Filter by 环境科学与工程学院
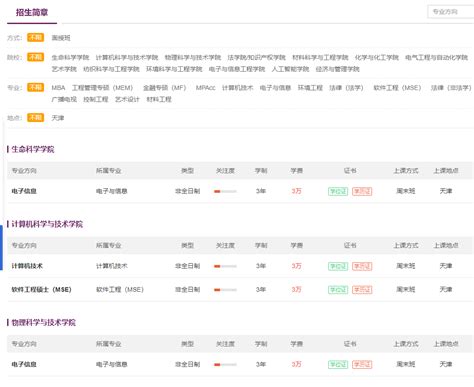Viewport: 474px width, 387px height. (x=174, y=69)
